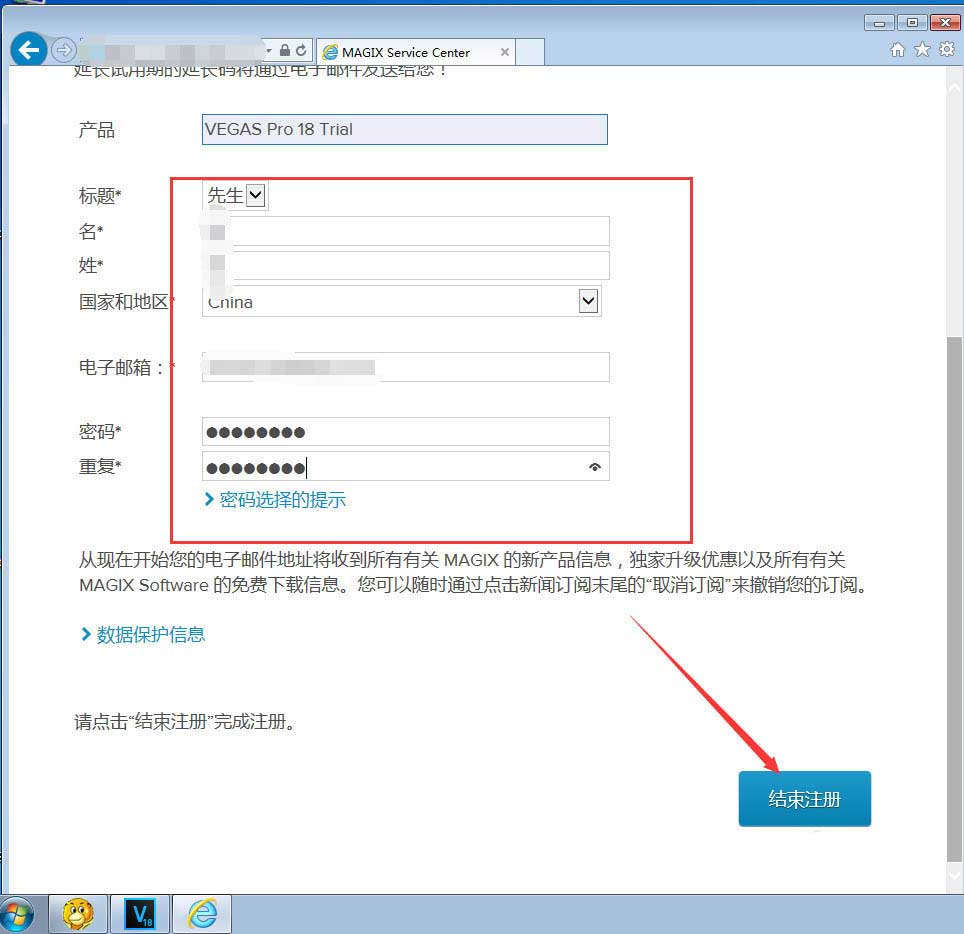This screenshot has width=964, height=934.
Task: Switch to VEGAS Pro 18 in taskbar
Action: pyautogui.click(x=140, y=914)
